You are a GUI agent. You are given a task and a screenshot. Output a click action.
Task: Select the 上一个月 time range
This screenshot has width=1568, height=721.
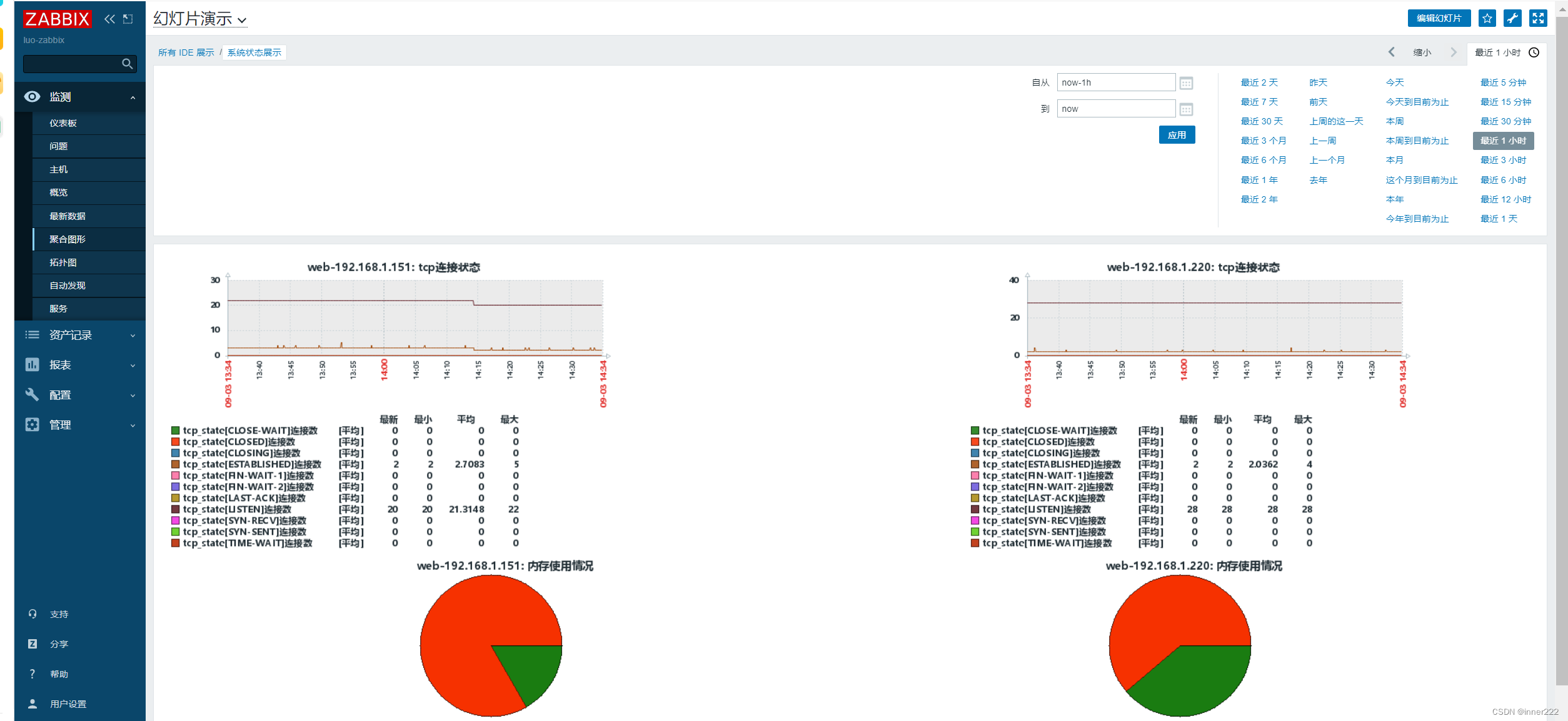click(1327, 160)
